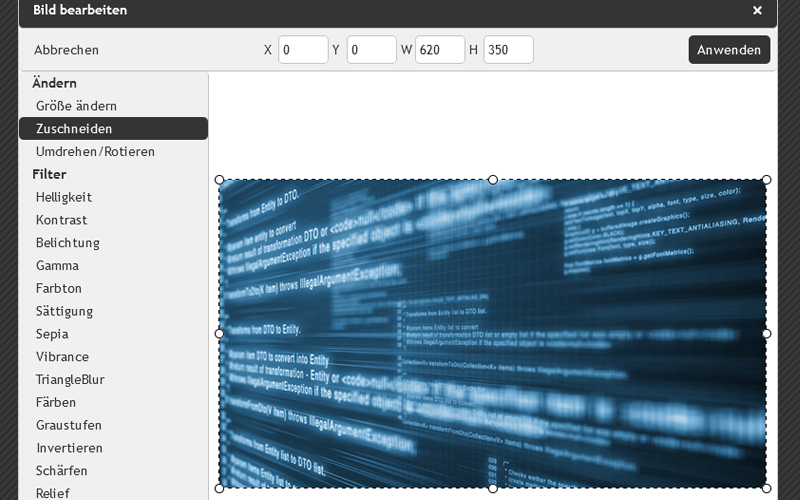Viewport: 800px width, 500px height.
Task: Choose the Helligkeit filter
Action: 64,197
